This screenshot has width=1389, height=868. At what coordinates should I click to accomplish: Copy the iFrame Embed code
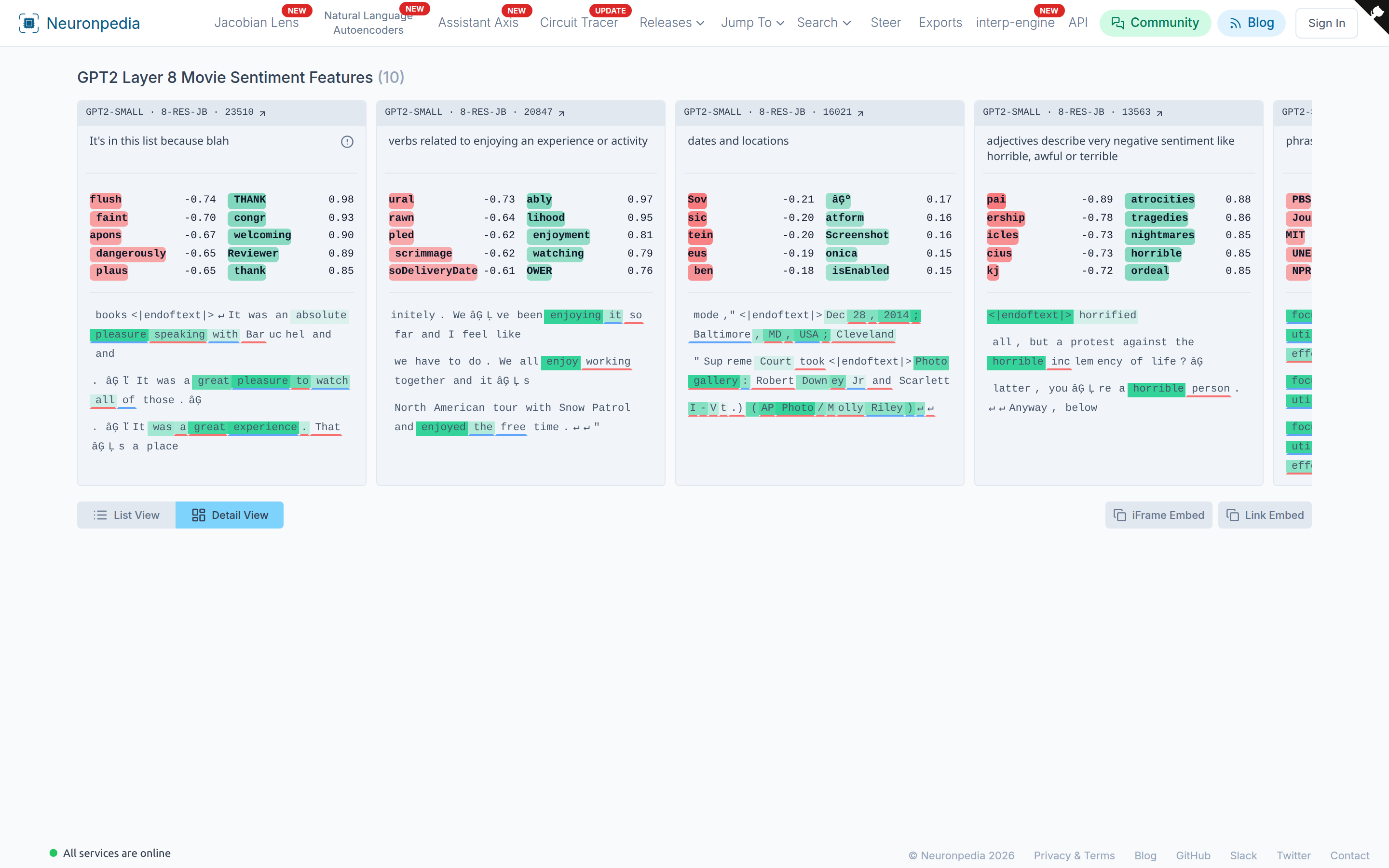1159,515
